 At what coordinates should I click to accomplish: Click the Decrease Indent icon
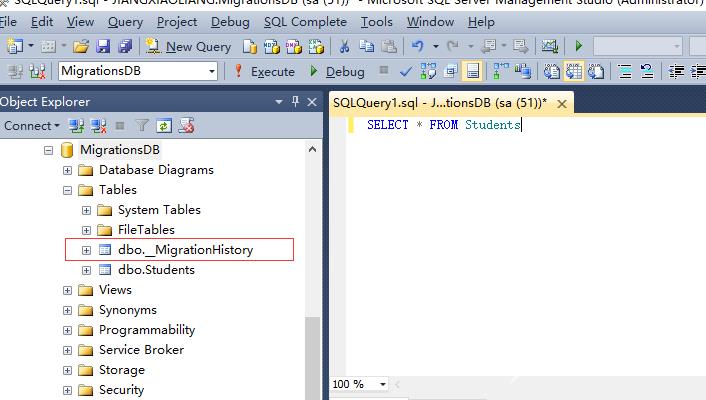(x=676, y=71)
